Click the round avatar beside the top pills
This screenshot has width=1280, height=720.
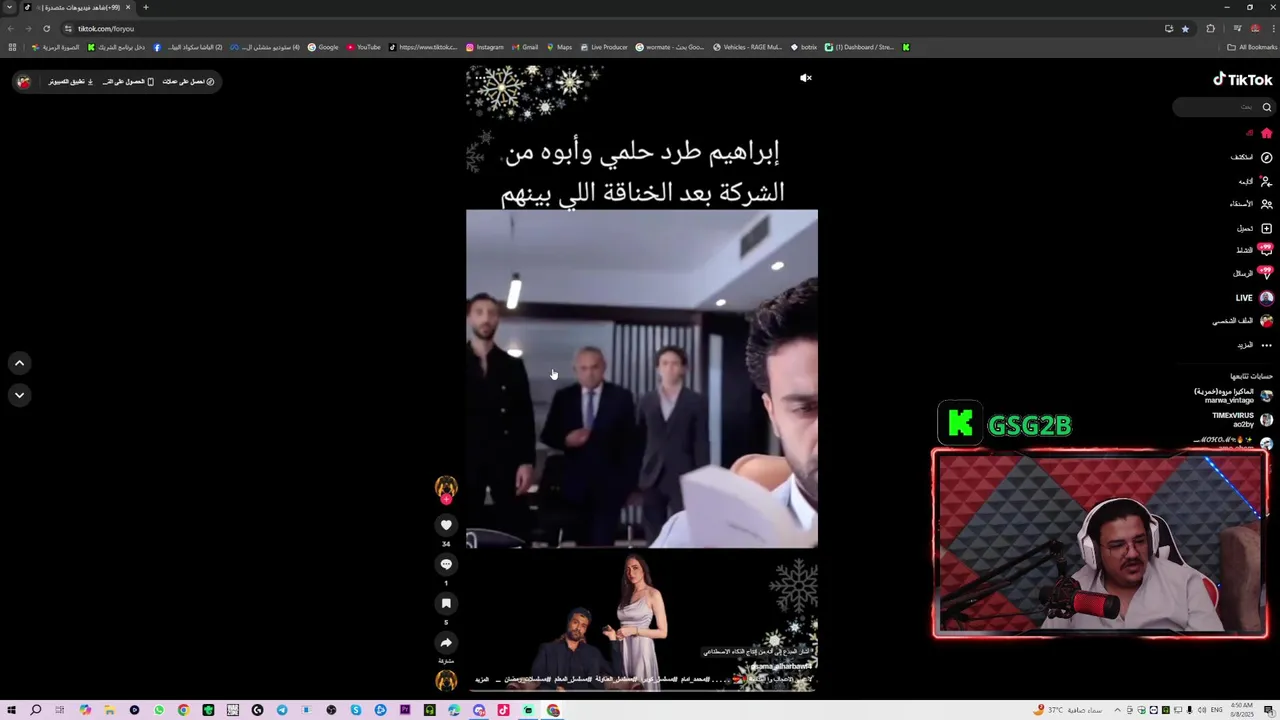click(24, 82)
